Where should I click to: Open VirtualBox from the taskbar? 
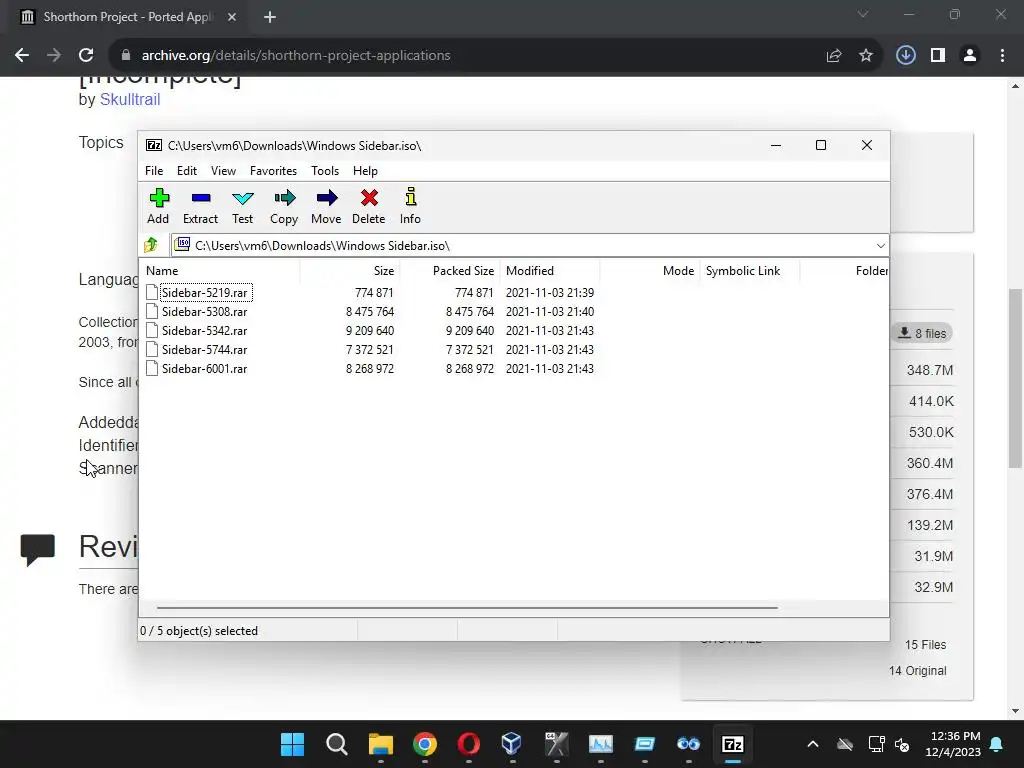click(x=512, y=744)
